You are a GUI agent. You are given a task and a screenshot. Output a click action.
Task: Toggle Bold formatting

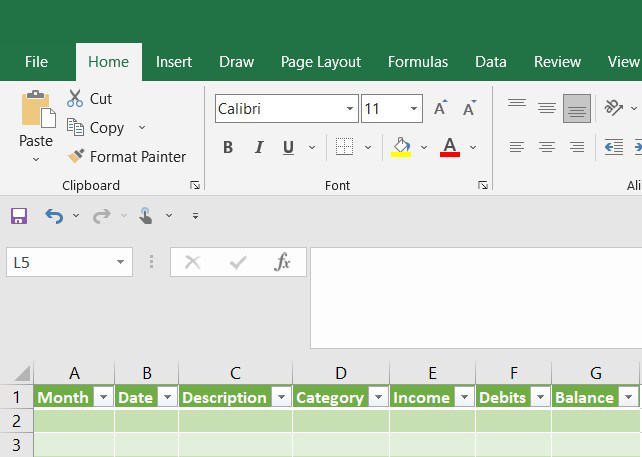228,147
